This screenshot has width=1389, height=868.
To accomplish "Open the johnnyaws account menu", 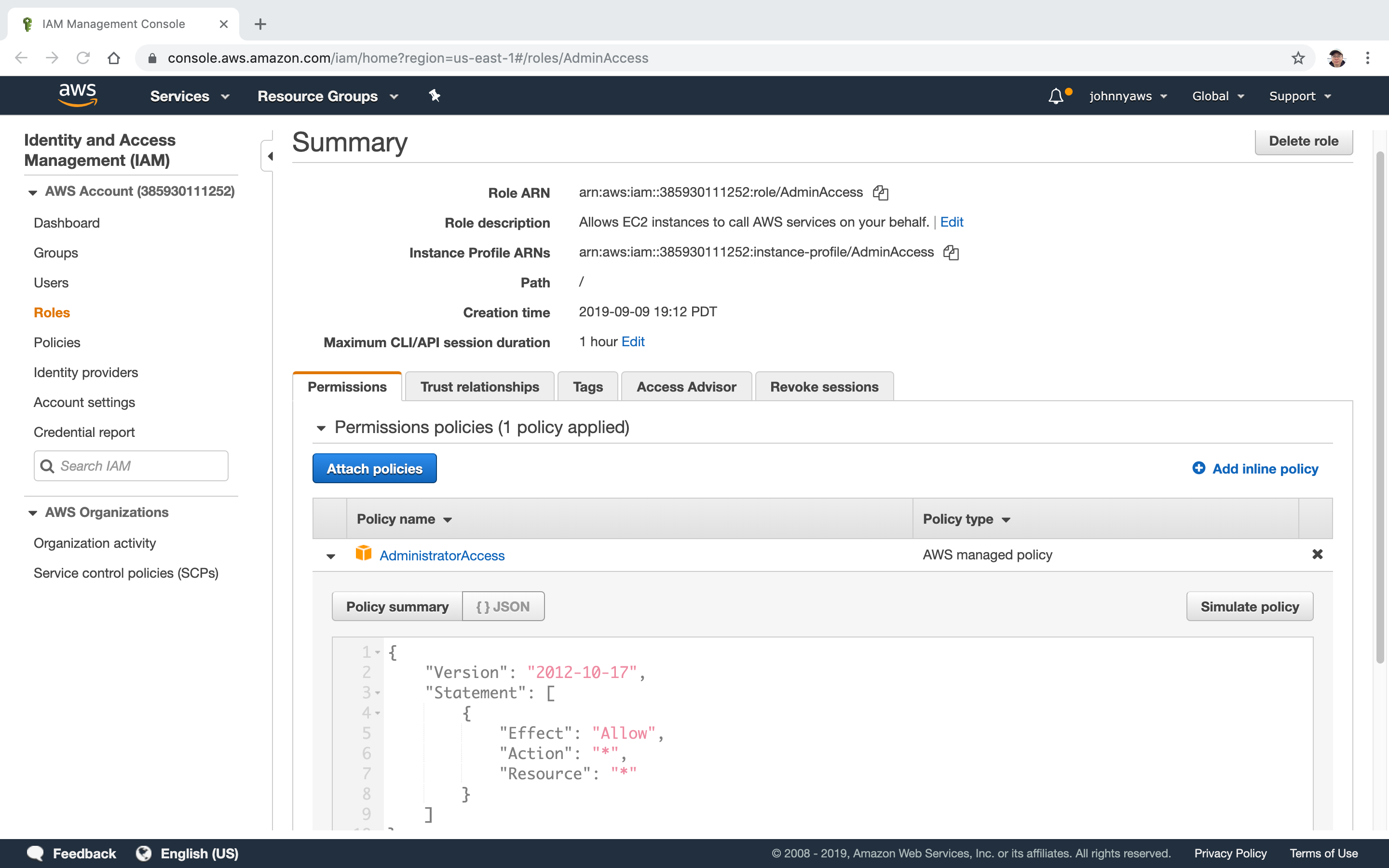I will tap(1129, 96).
